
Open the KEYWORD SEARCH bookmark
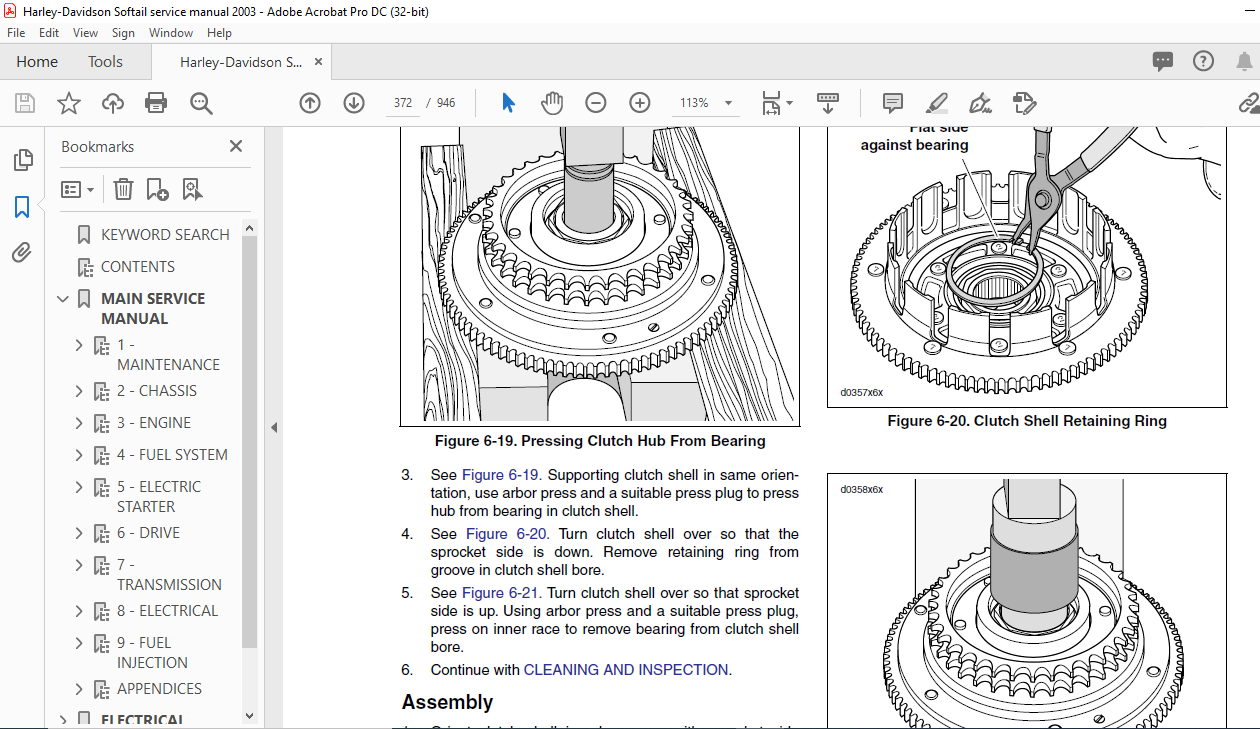coord(165,235)
